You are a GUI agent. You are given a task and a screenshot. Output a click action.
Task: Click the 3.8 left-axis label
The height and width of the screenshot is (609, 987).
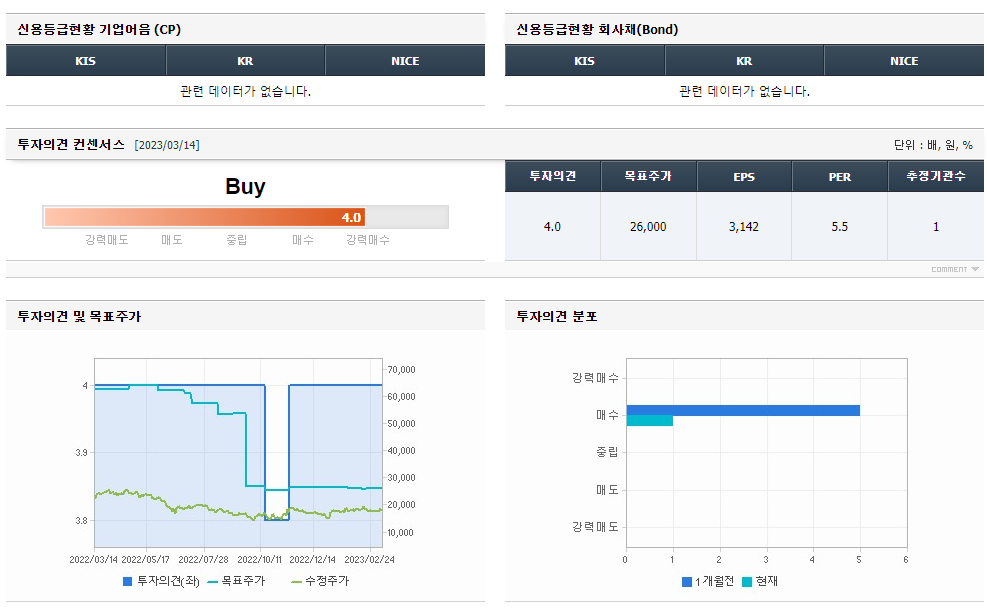click(x=82, y=521)
